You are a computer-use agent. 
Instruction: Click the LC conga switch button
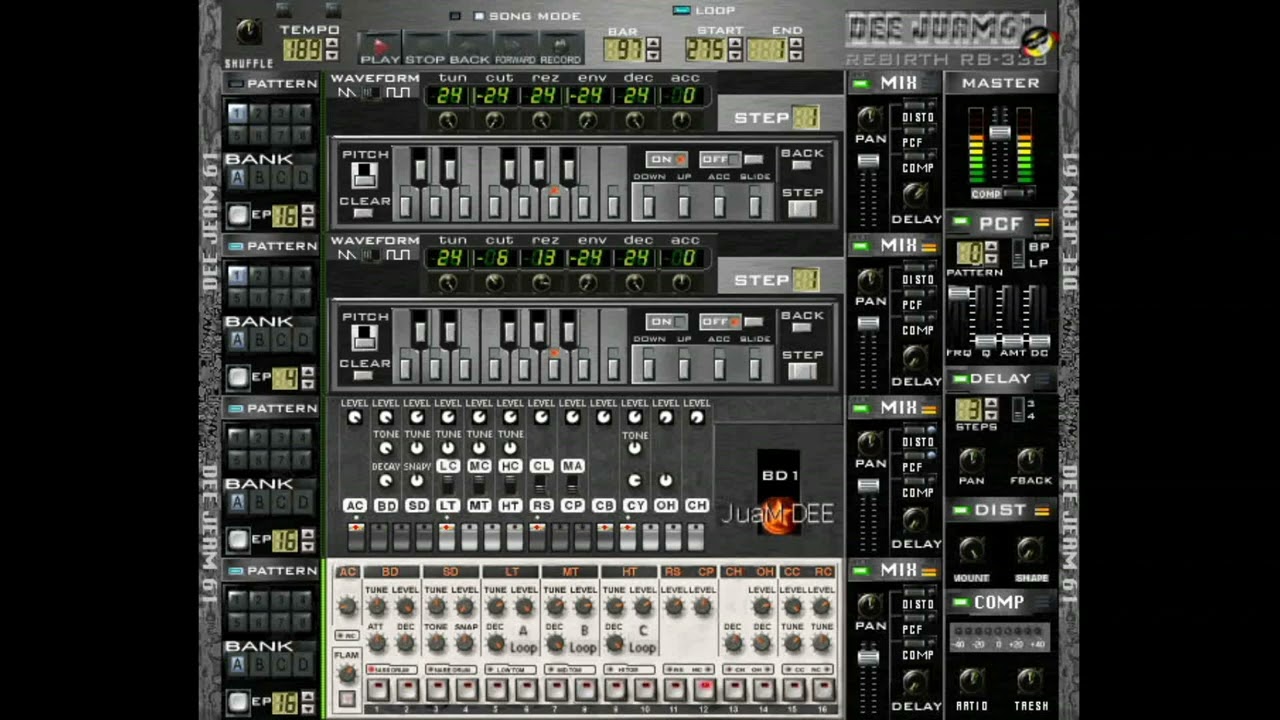pos(448,466)
